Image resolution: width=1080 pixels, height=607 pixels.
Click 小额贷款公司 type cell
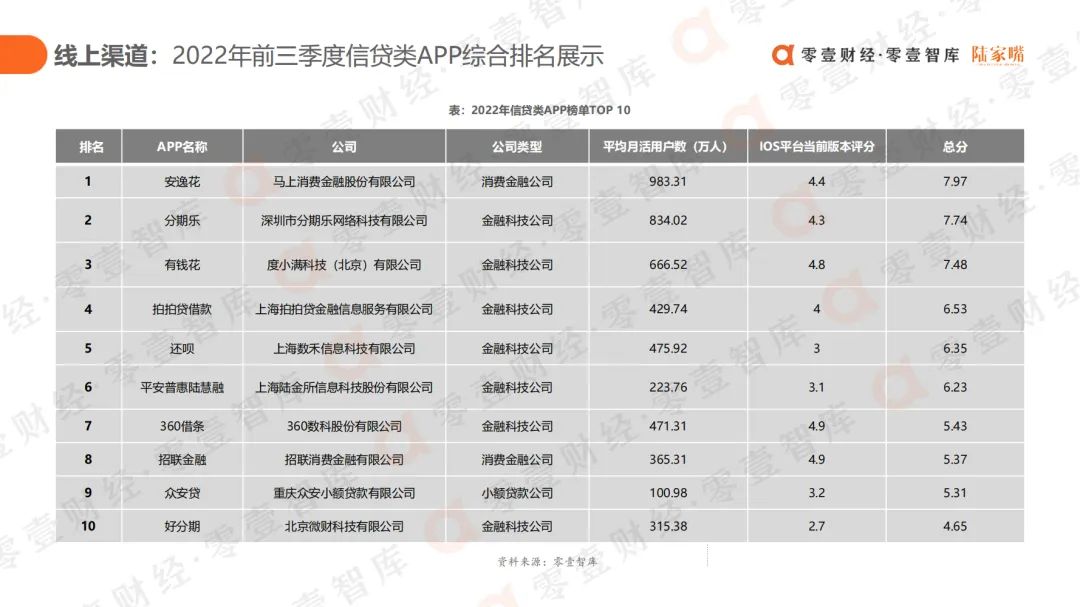[517, 493]
